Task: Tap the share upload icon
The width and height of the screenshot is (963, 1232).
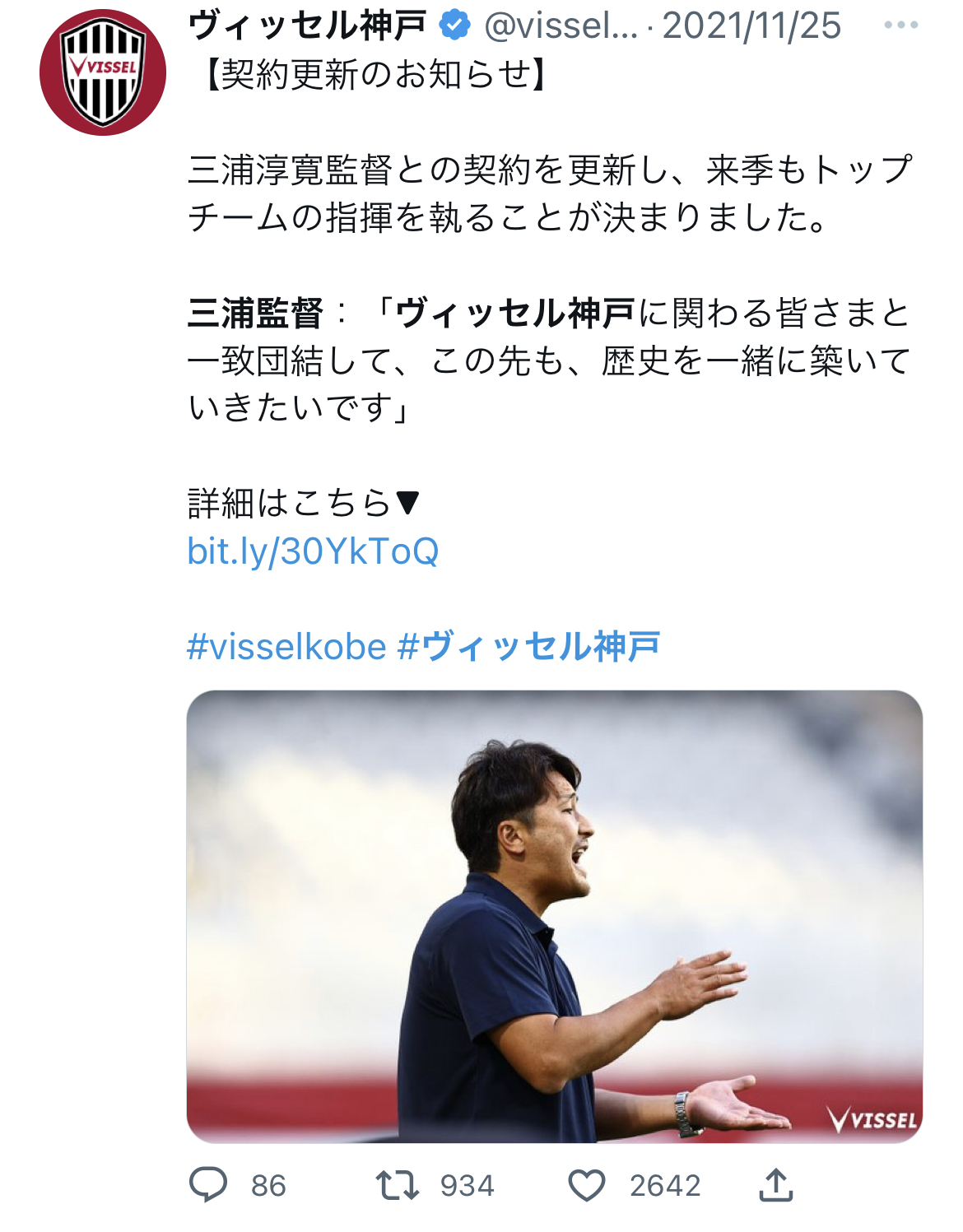Action: point(775,1184)
